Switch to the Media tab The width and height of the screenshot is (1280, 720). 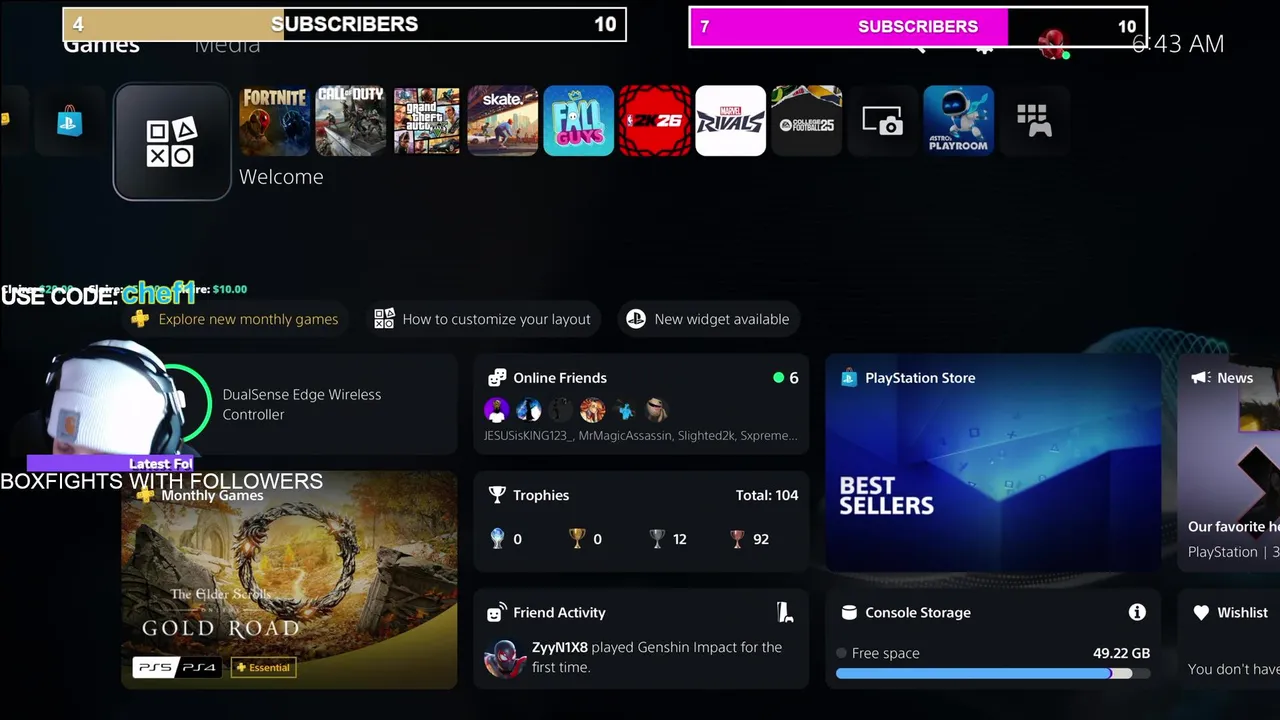(227, 45)
